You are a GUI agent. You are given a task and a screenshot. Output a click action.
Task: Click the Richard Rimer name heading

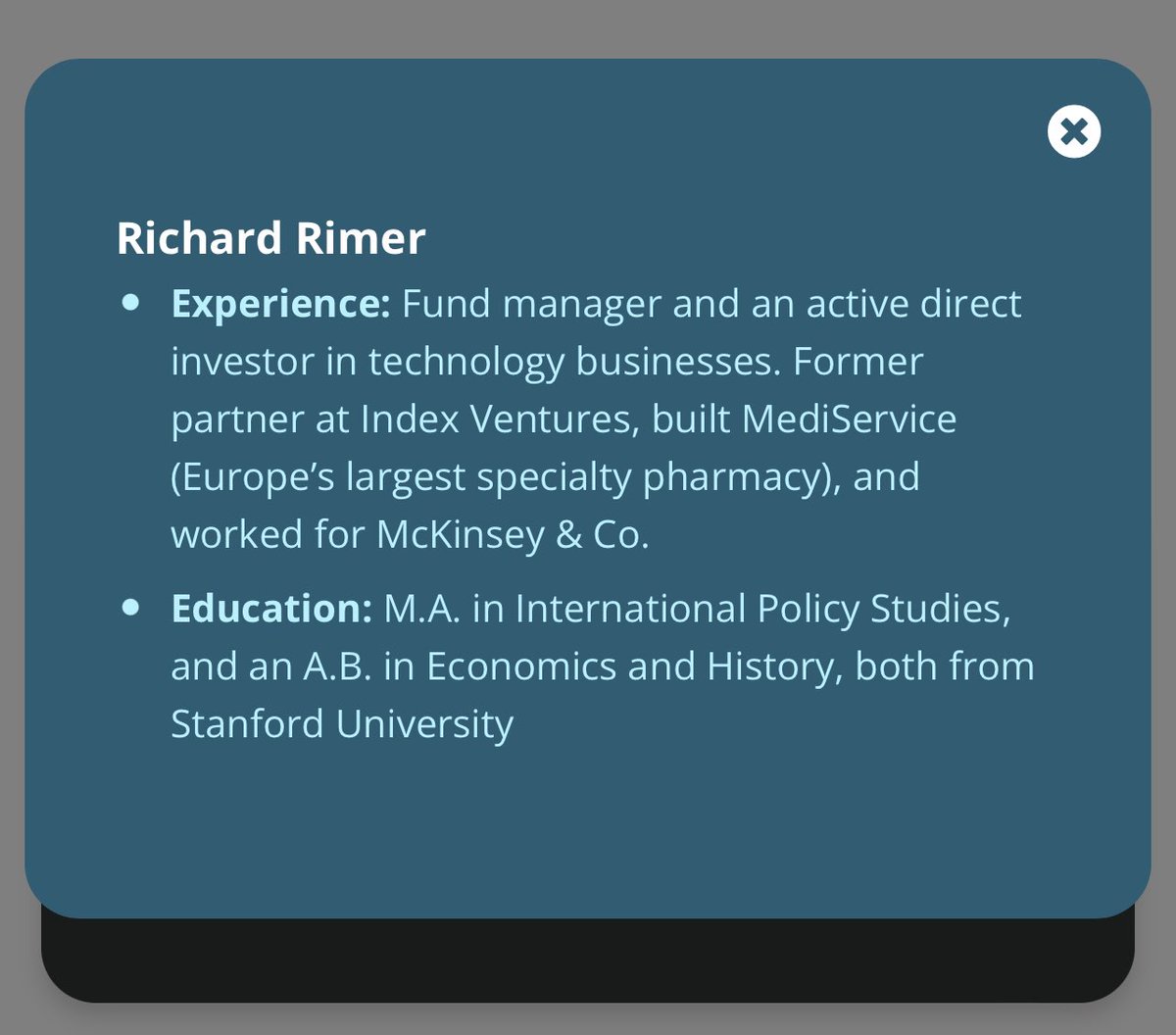click(270, 239)
